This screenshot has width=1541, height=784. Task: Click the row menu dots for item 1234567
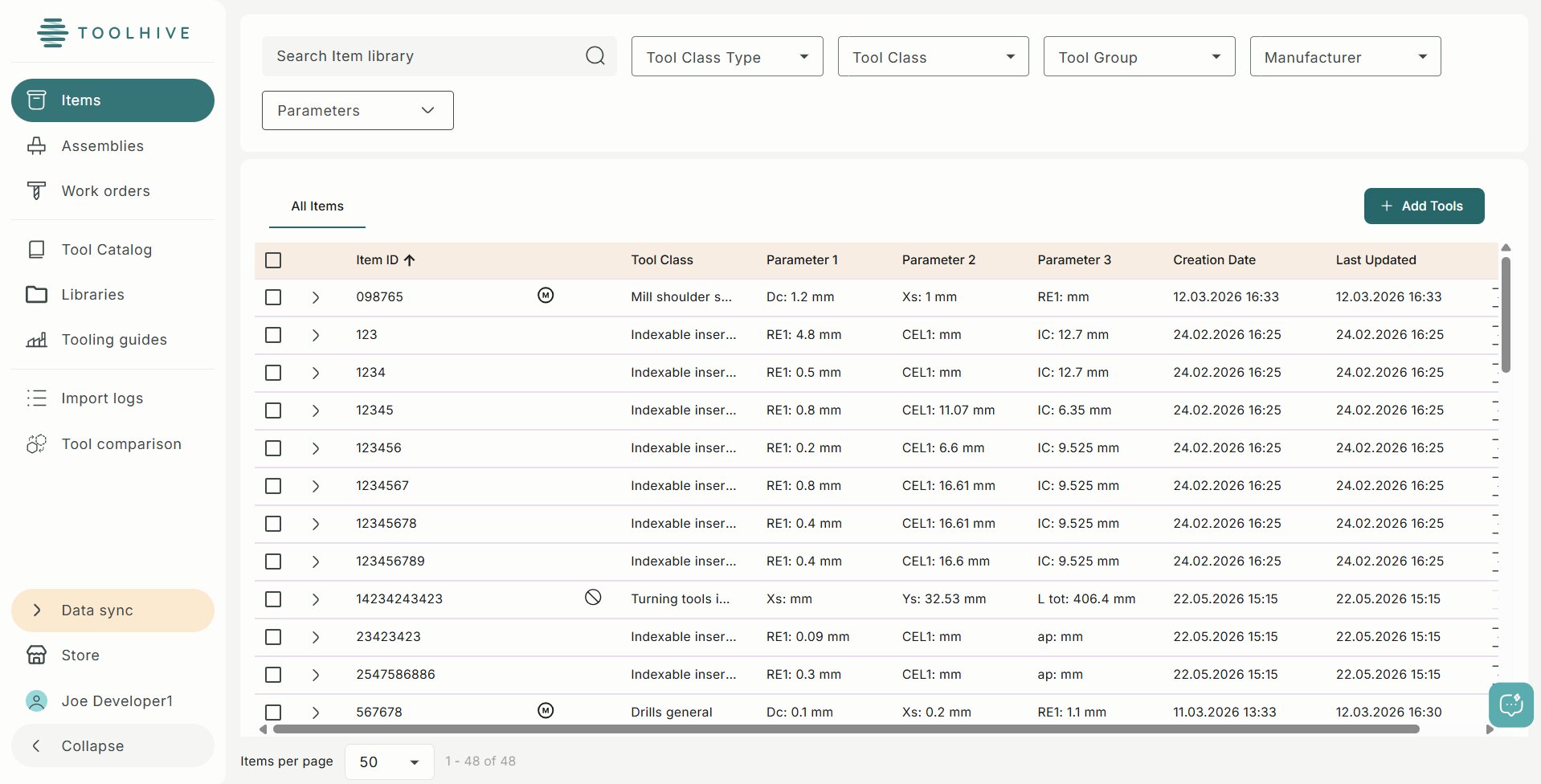1495,486
